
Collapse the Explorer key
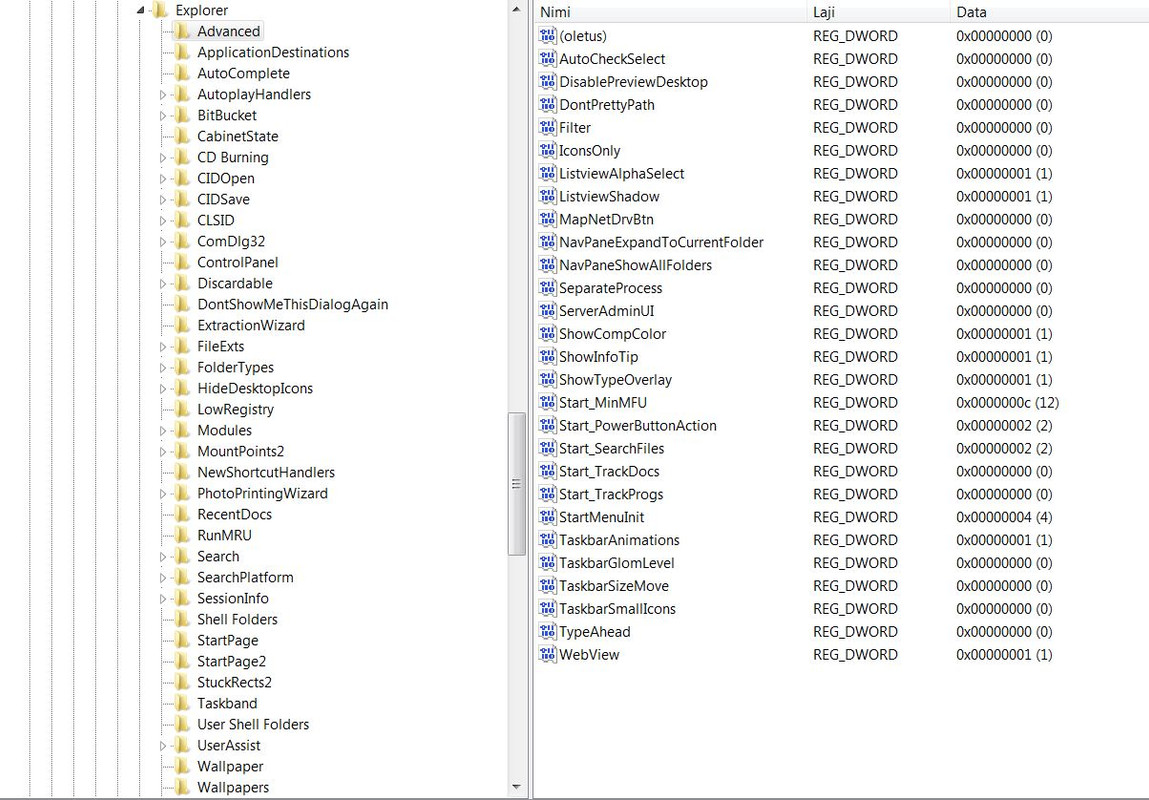click(x=141, y=10)
